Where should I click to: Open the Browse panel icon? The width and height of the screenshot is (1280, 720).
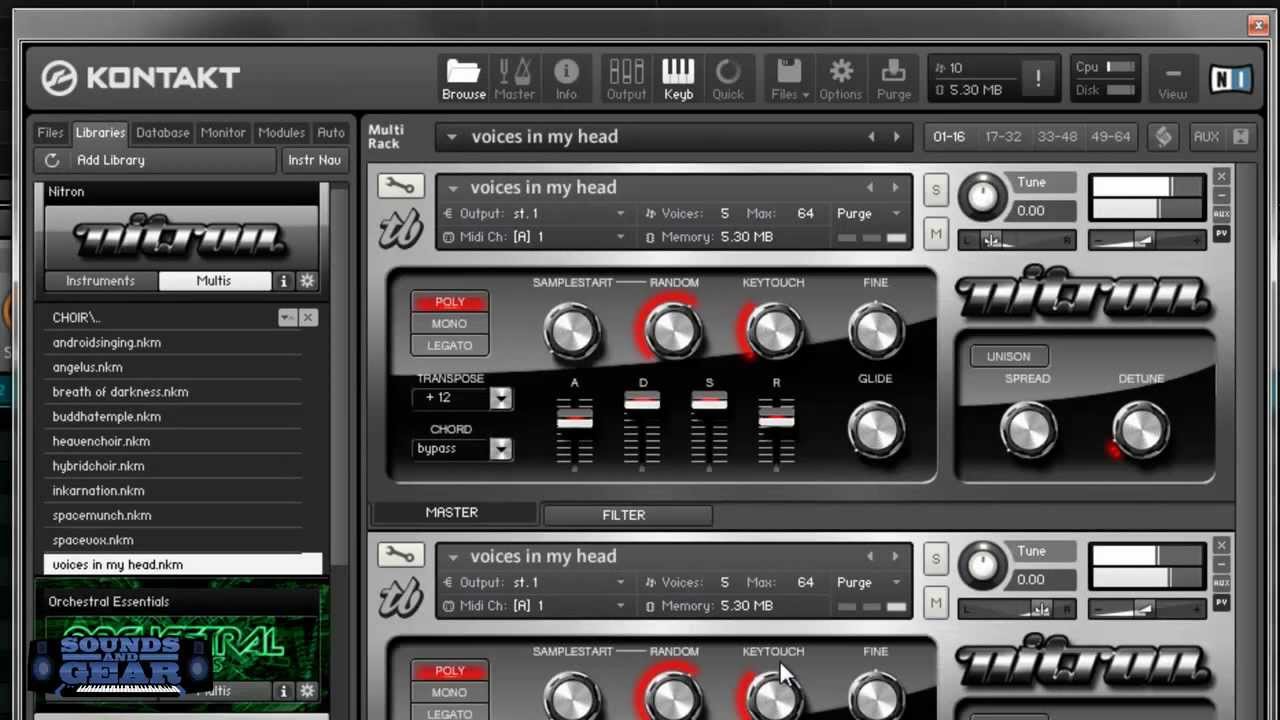[x=464, y=79]
